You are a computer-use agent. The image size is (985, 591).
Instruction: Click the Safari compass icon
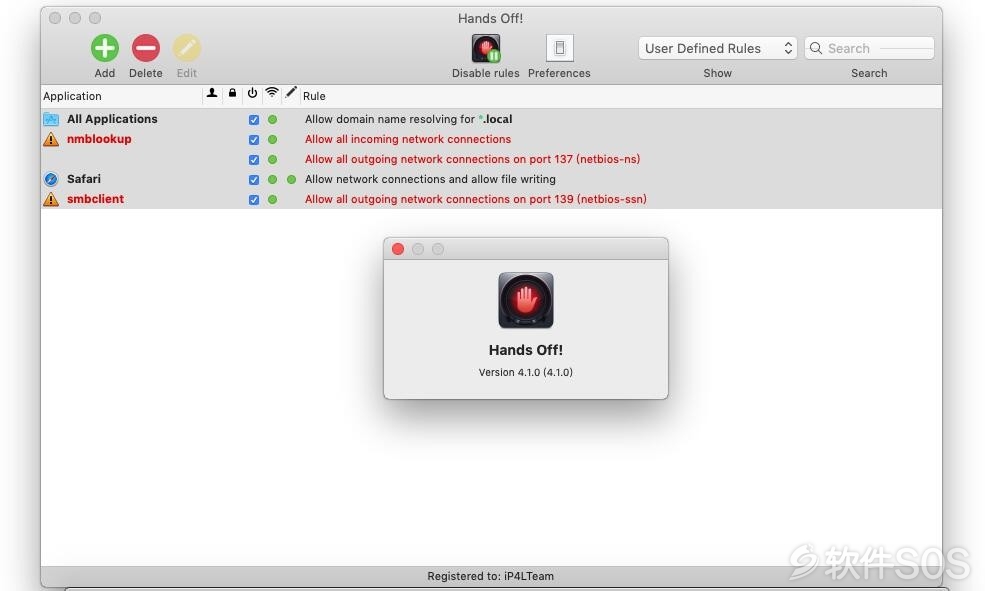click(51, 179)
